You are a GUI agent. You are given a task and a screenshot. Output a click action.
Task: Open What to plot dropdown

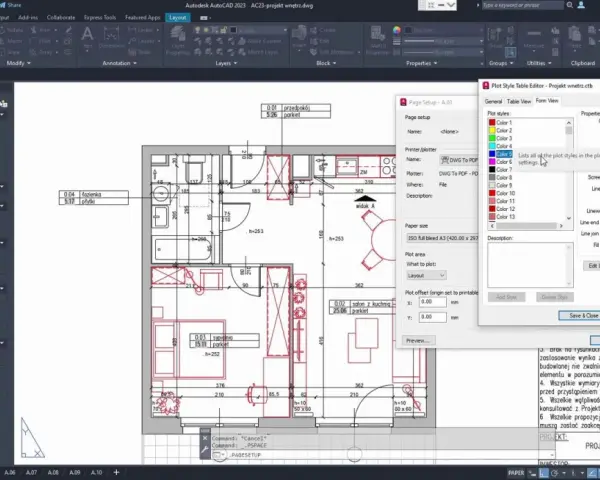(426, 276)
